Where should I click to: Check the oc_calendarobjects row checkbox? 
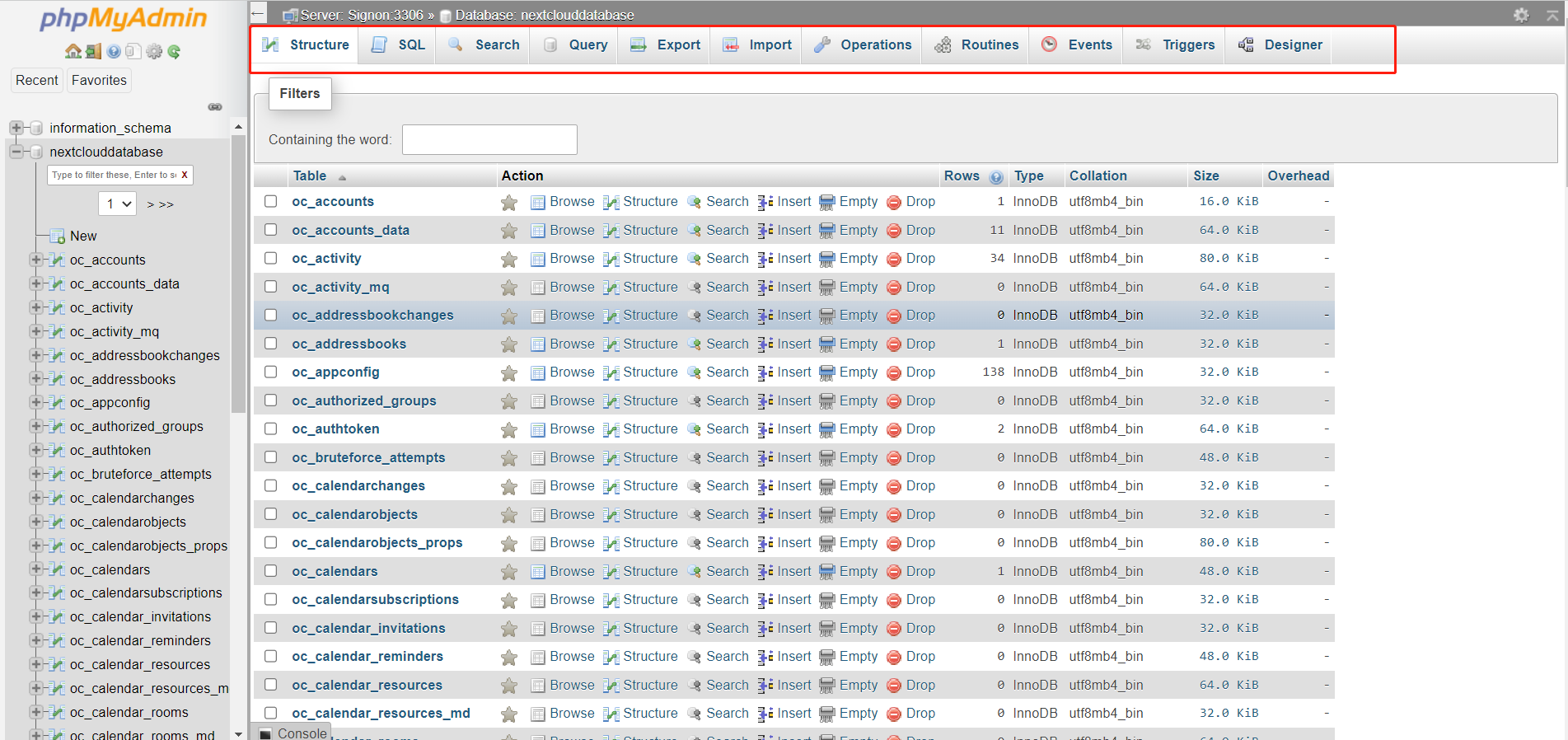pos(270,514)
